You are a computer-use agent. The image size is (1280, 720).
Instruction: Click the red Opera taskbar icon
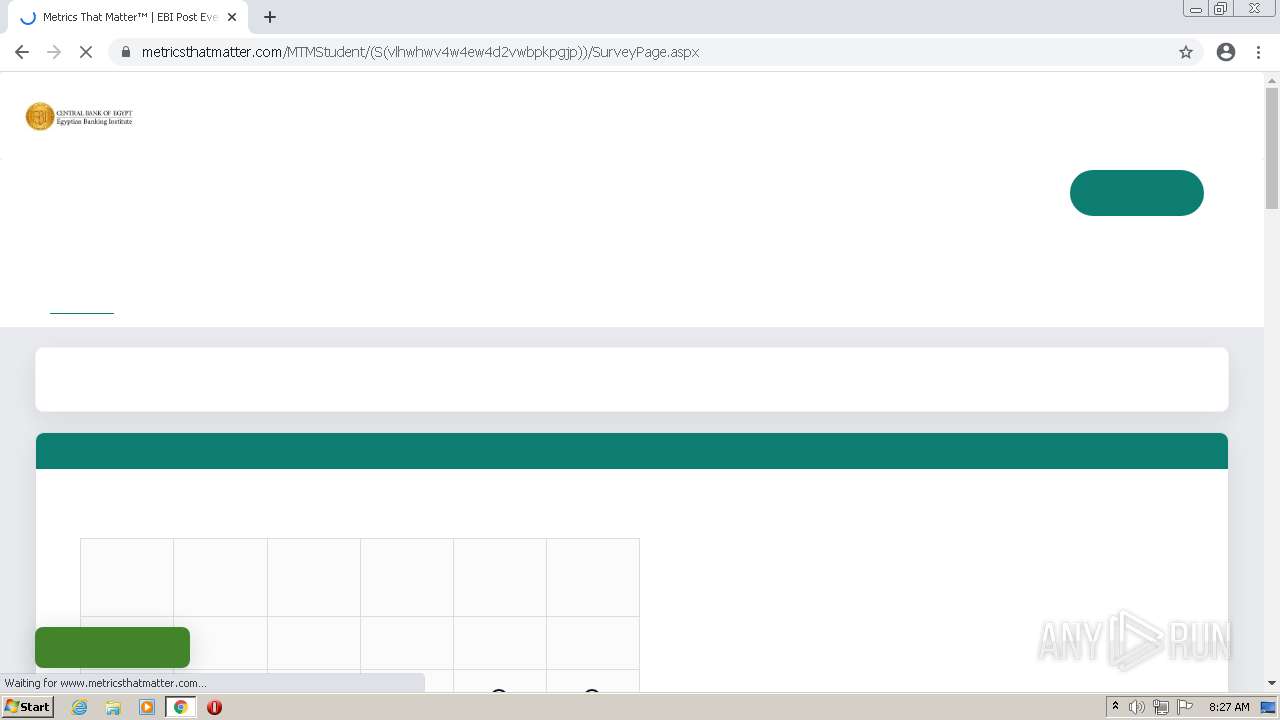pos(214,707)
